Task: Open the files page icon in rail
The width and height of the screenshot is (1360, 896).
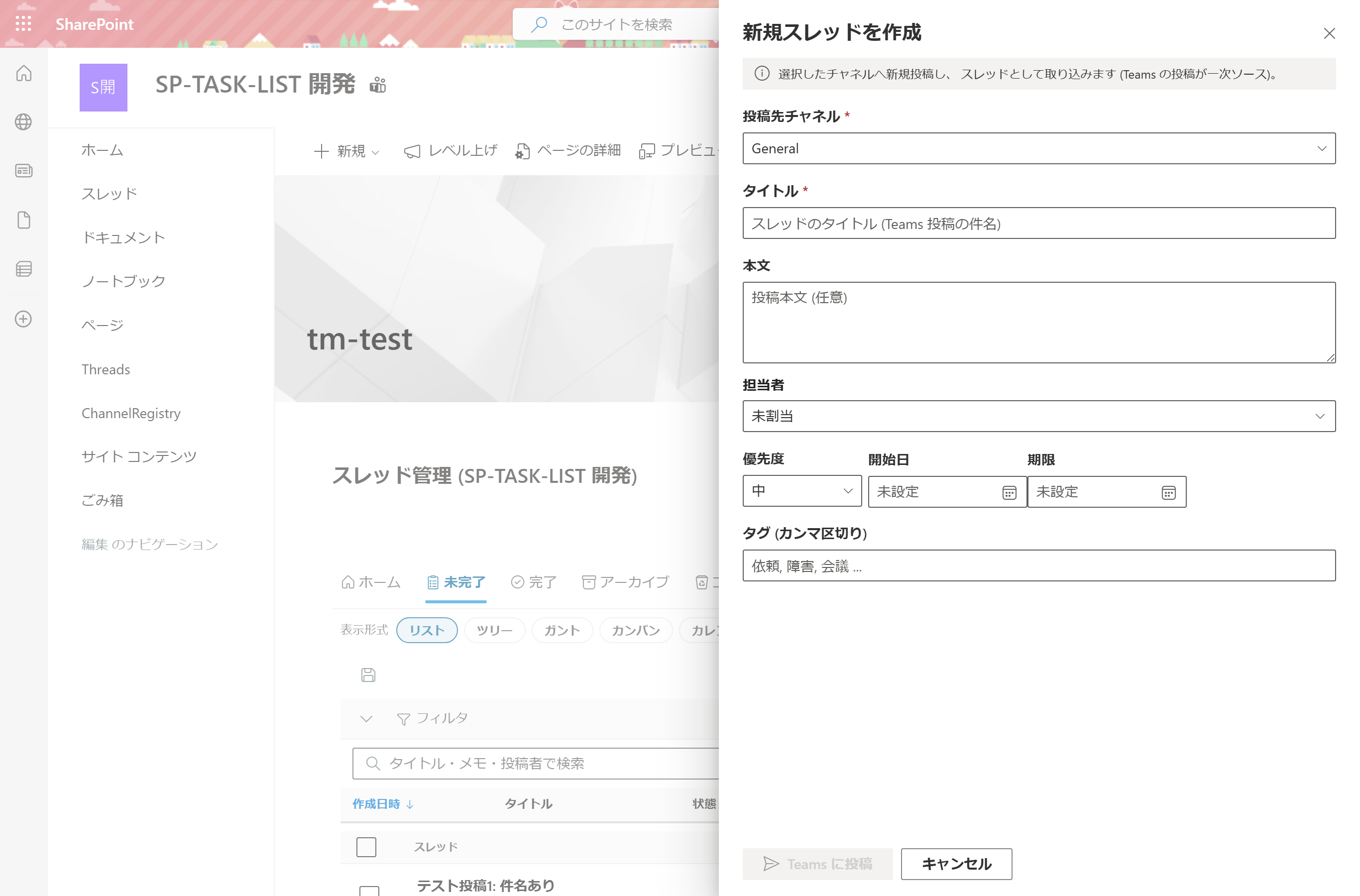Action: tap(23, 220)
